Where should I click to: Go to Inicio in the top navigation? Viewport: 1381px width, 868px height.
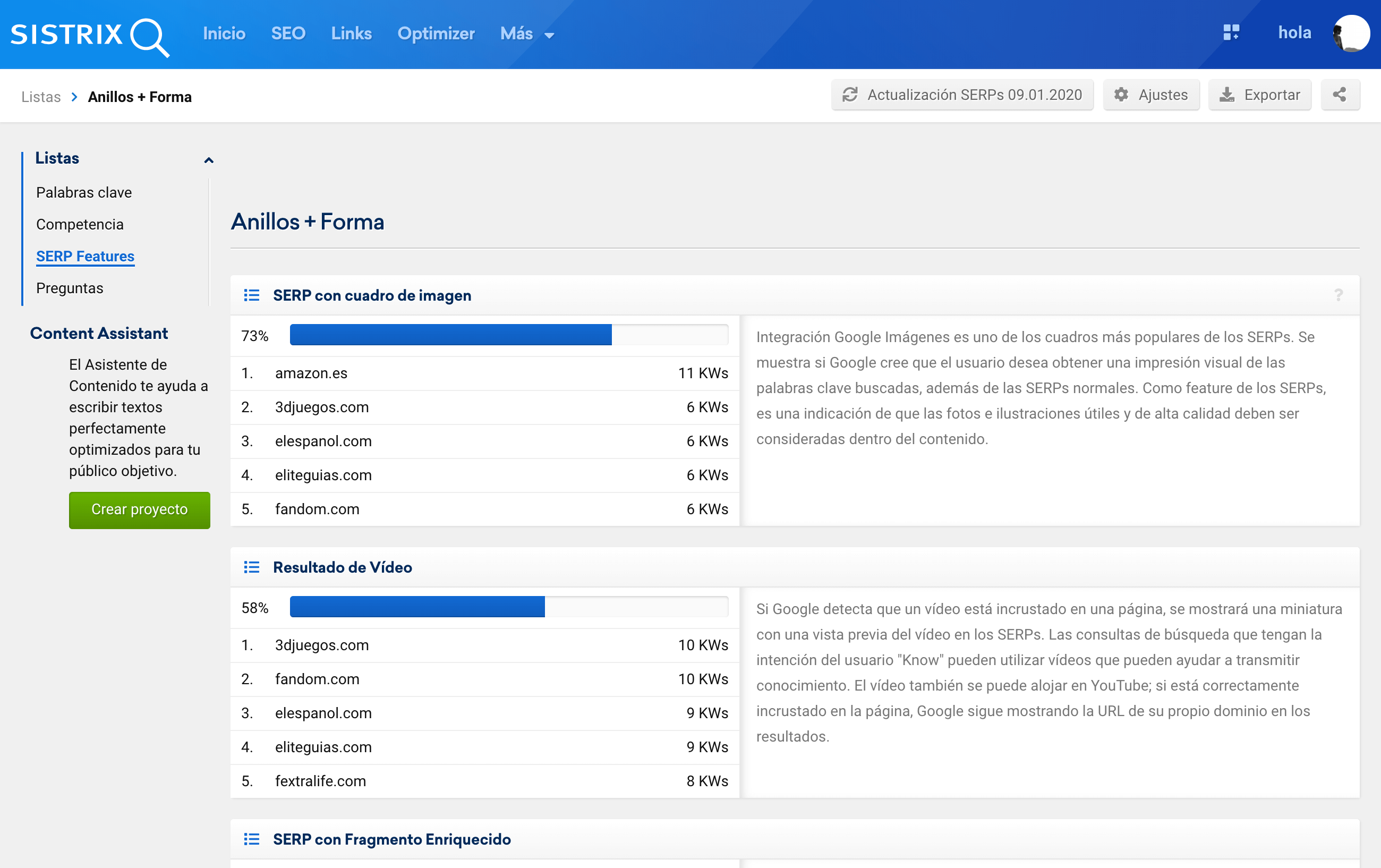click(224, 34)
